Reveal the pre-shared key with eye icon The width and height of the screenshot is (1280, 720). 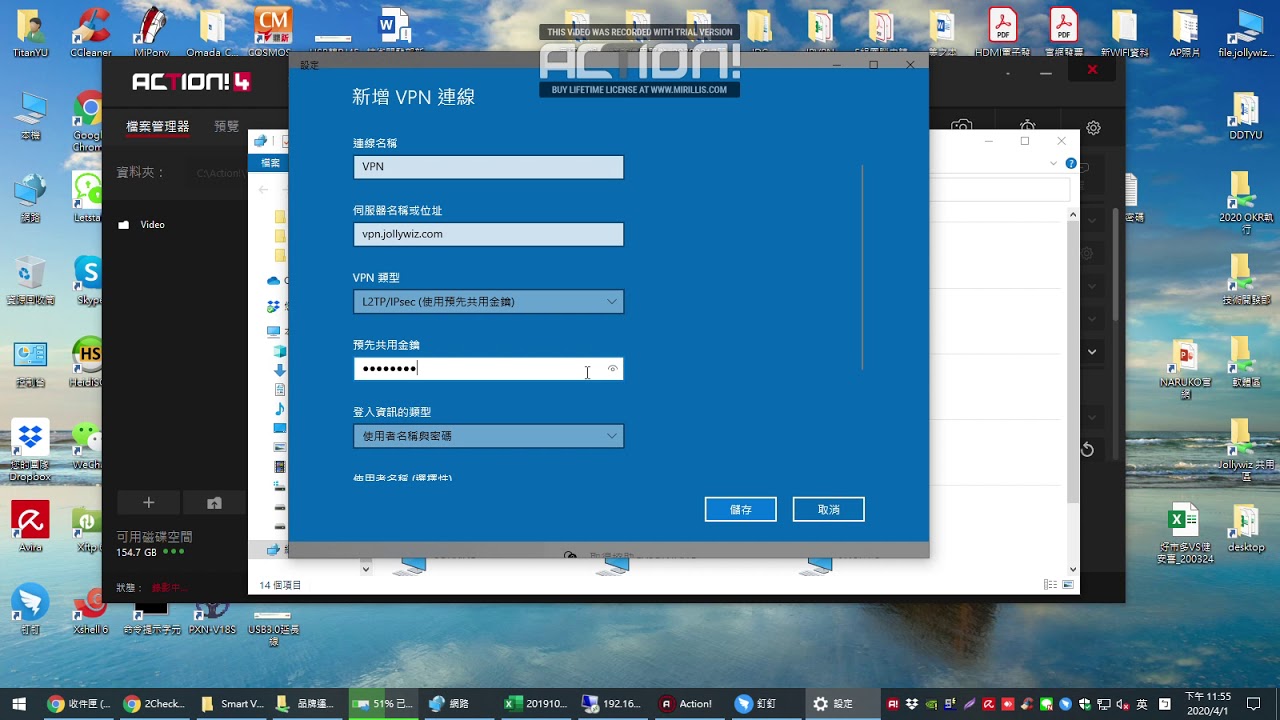coord(613,369)
